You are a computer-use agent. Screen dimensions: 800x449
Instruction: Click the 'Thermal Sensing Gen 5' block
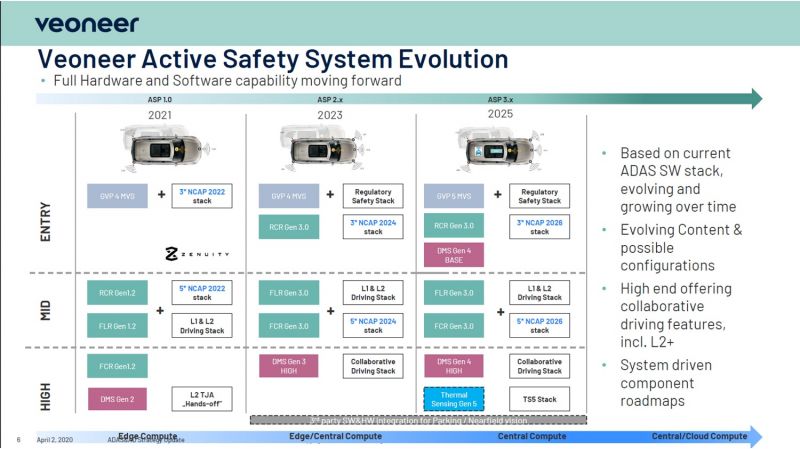pos(454,399)
